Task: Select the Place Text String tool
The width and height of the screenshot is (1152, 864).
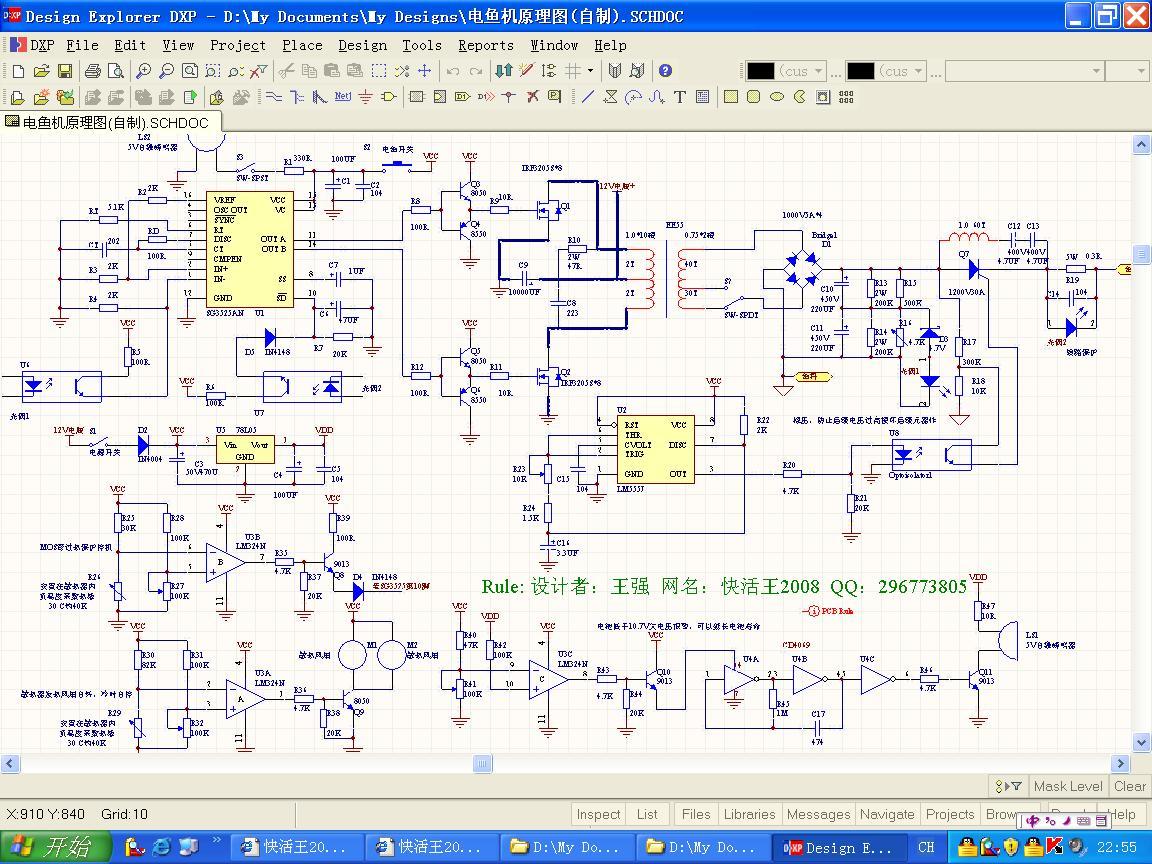Action: (680, 97)
